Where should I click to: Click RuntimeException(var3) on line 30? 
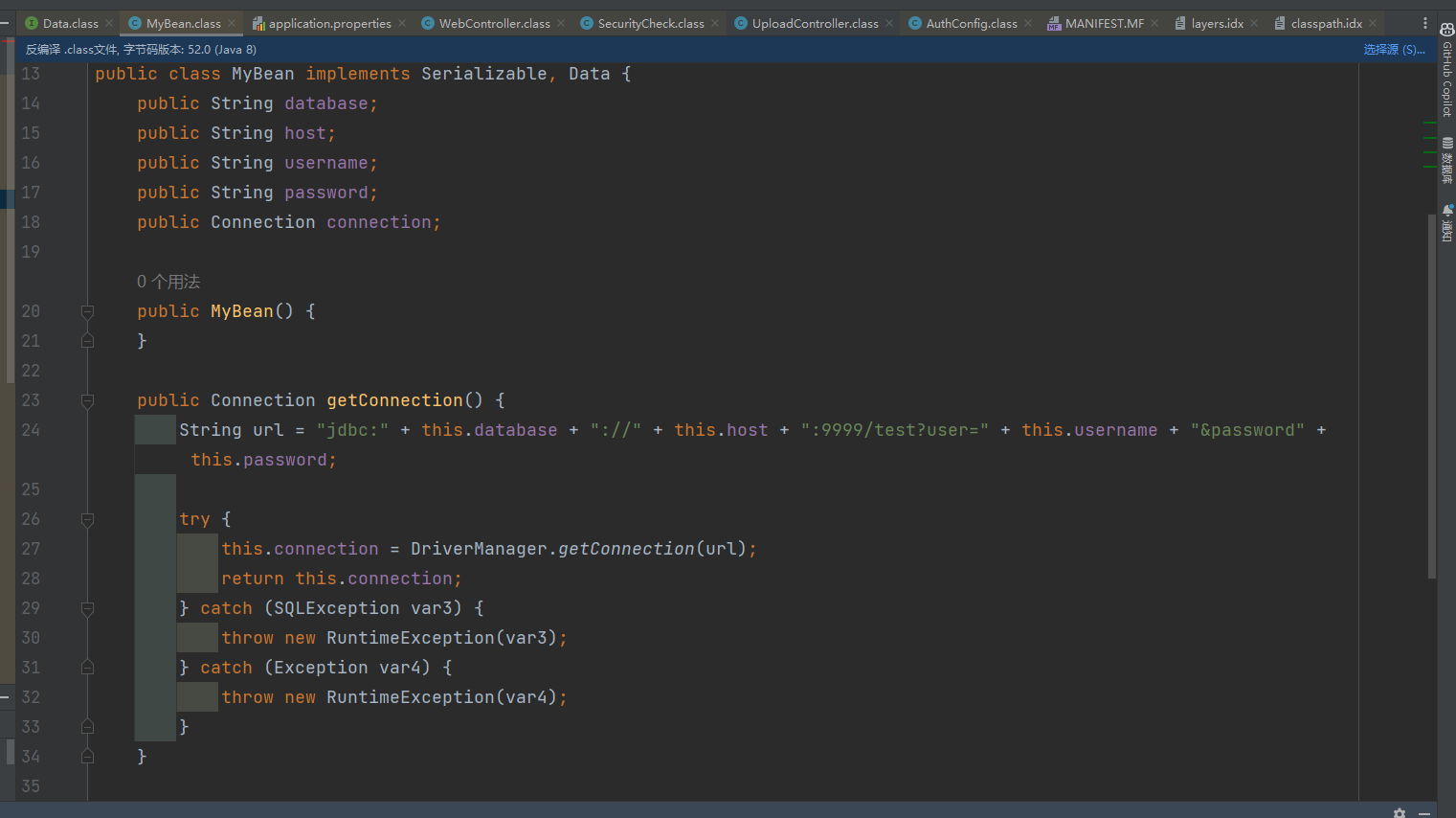click(442, 638)
